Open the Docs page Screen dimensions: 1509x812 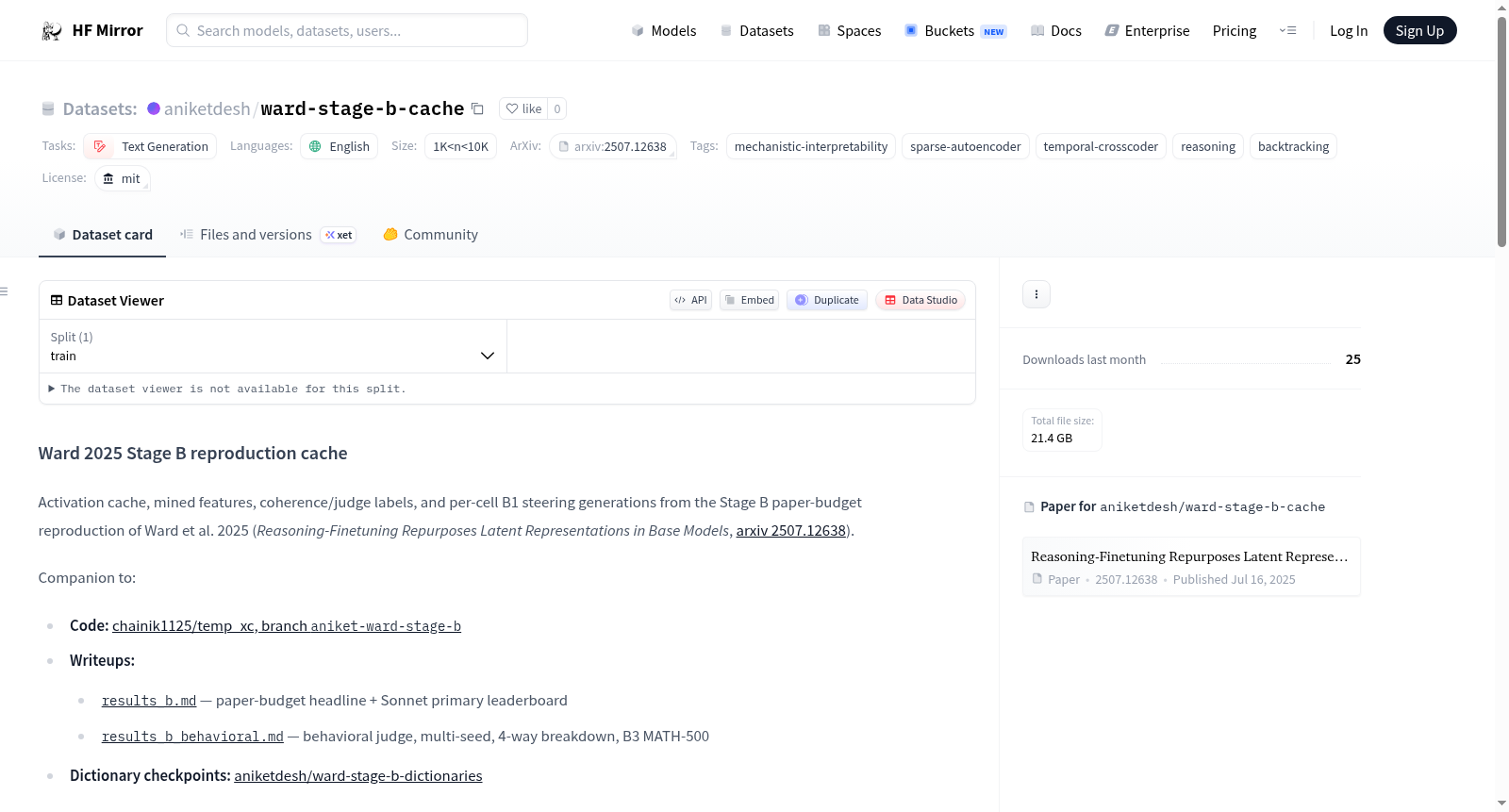coord(1056,31)
